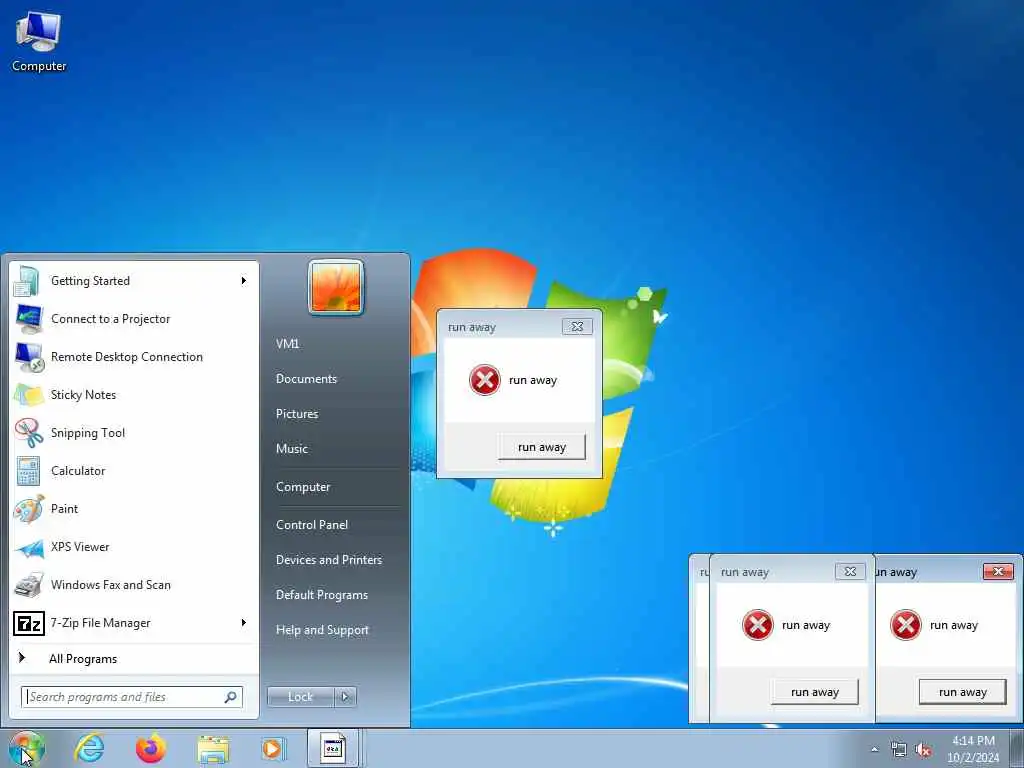The height and width of the screenshot is (768, 1024).
Task: Expand Getting Started submenu arrow
Action: click(244, 281)
